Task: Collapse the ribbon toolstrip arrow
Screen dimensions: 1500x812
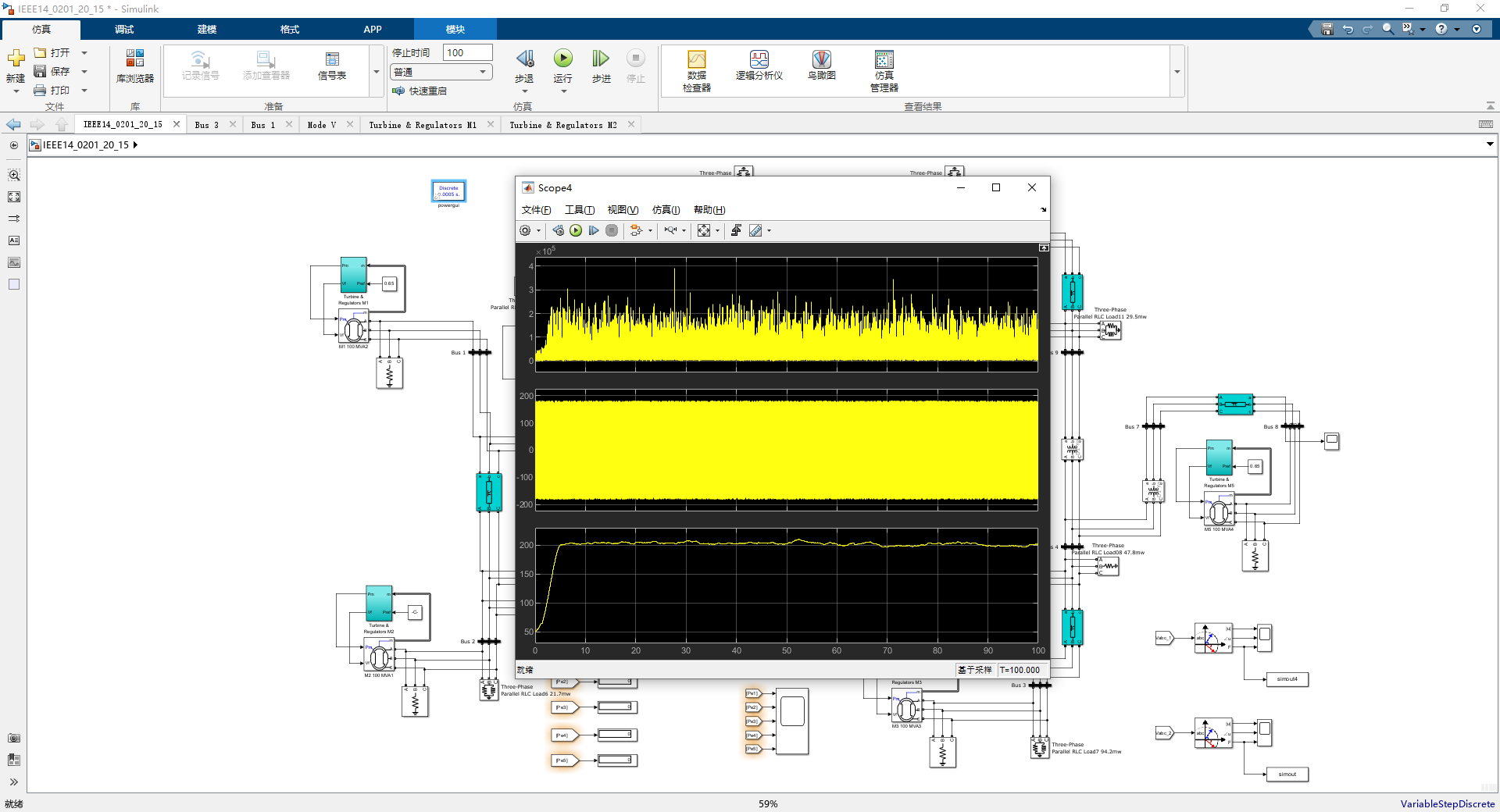Action: [1490, 105]
